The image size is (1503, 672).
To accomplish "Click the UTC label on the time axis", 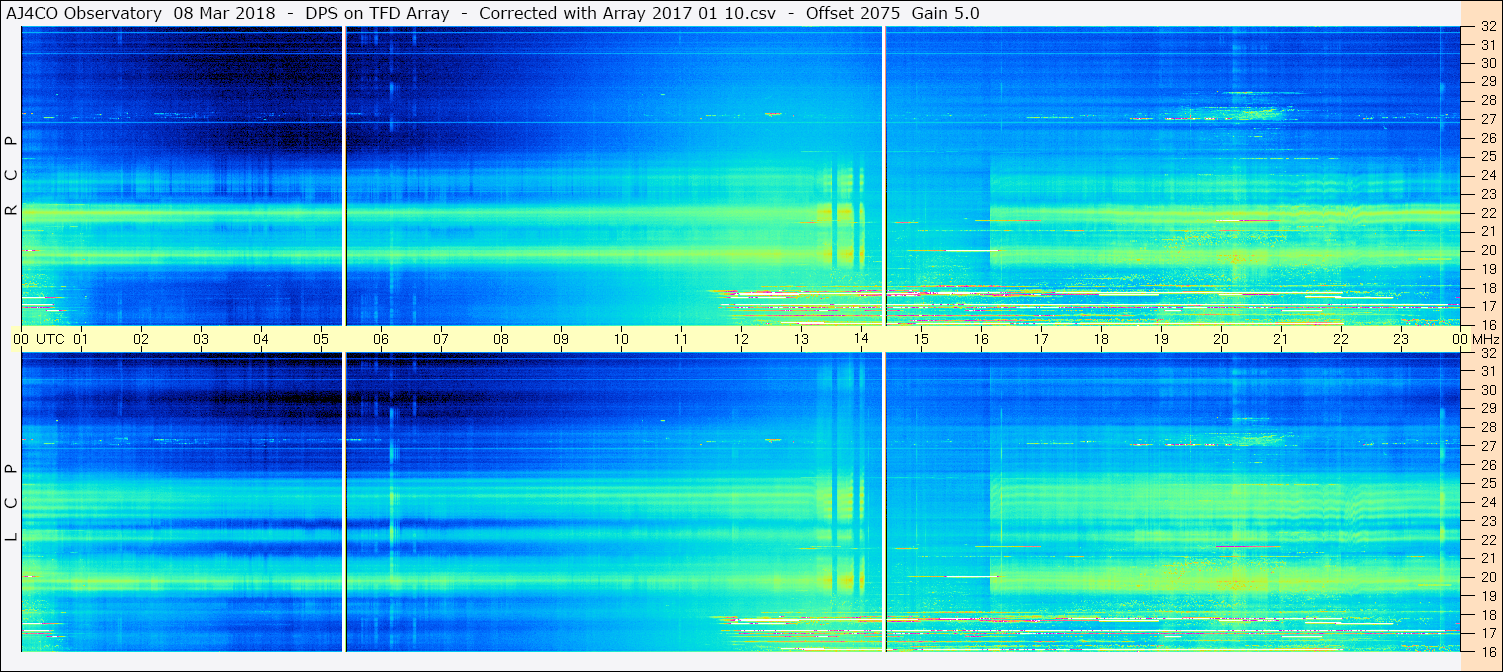I will [50, 339].
